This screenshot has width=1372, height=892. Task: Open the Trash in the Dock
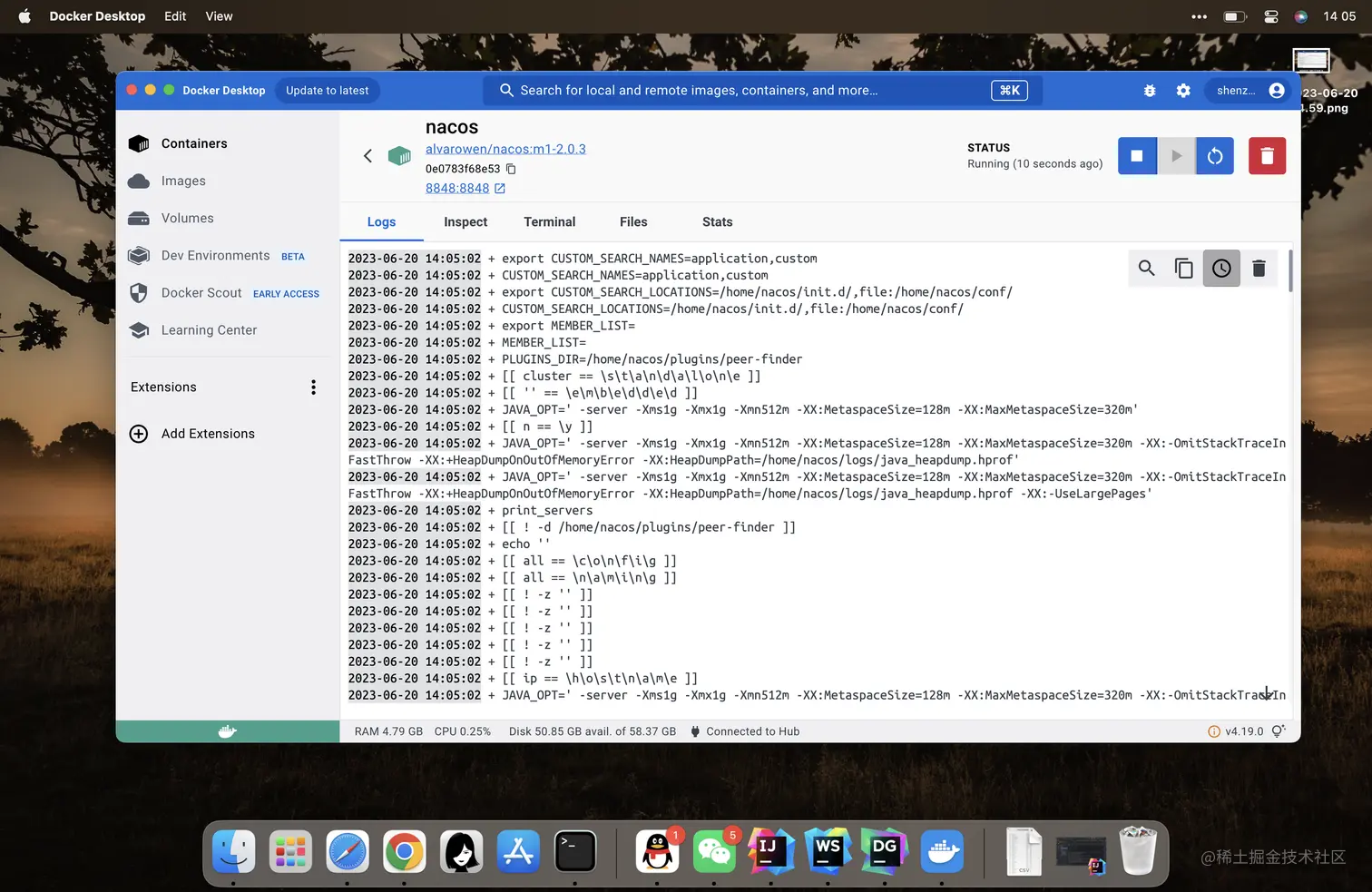[1138, 852]
